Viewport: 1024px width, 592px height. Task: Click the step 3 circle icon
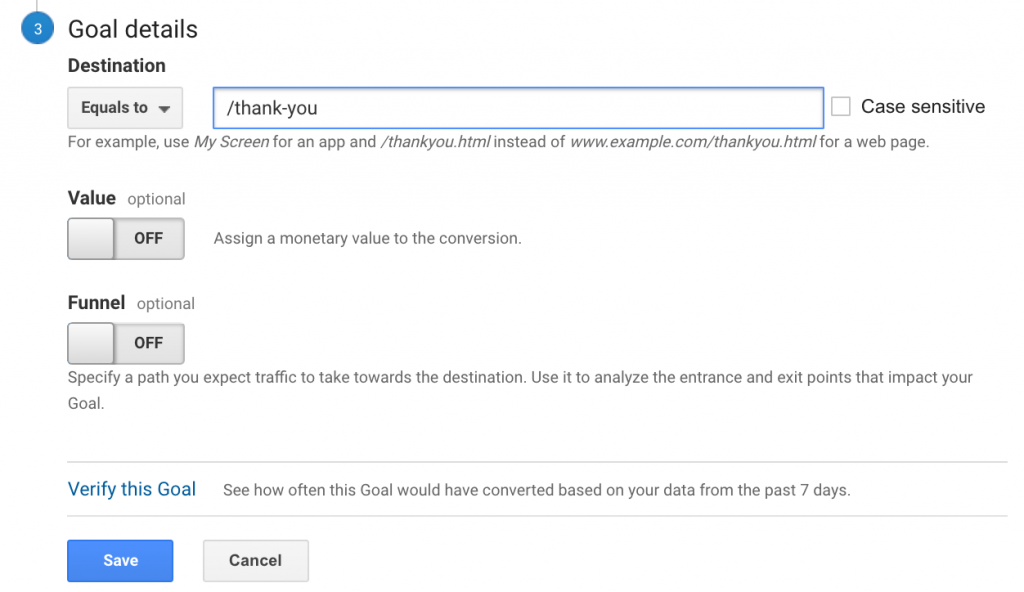(x=37, y=29)
